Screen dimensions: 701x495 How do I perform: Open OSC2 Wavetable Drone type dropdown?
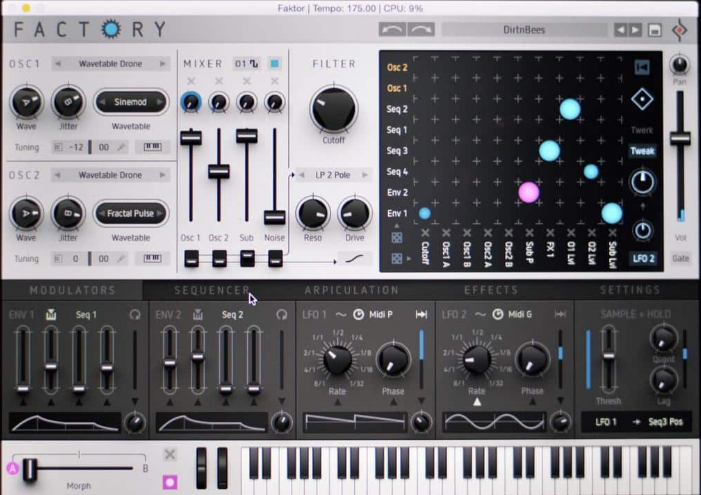[x=110, y=175]
